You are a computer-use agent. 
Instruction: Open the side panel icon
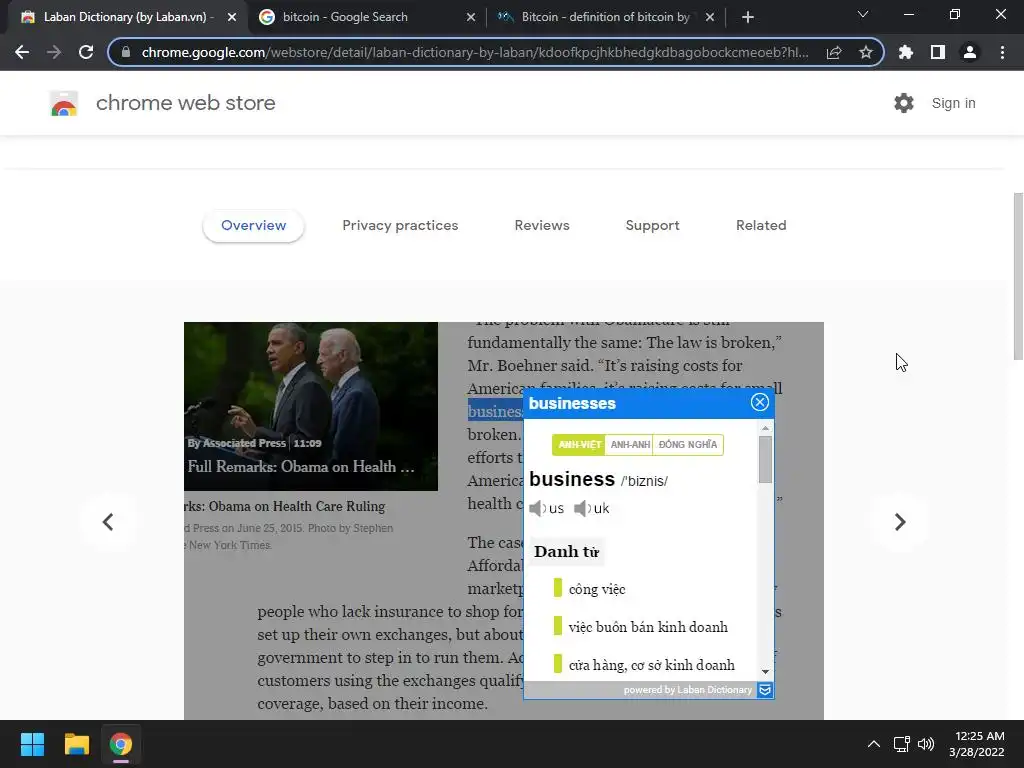938,52
